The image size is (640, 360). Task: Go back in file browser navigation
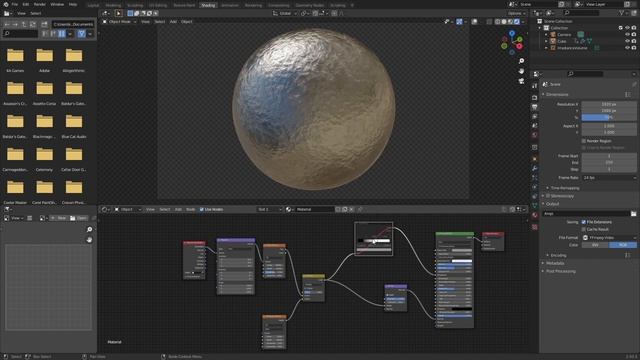7,24
